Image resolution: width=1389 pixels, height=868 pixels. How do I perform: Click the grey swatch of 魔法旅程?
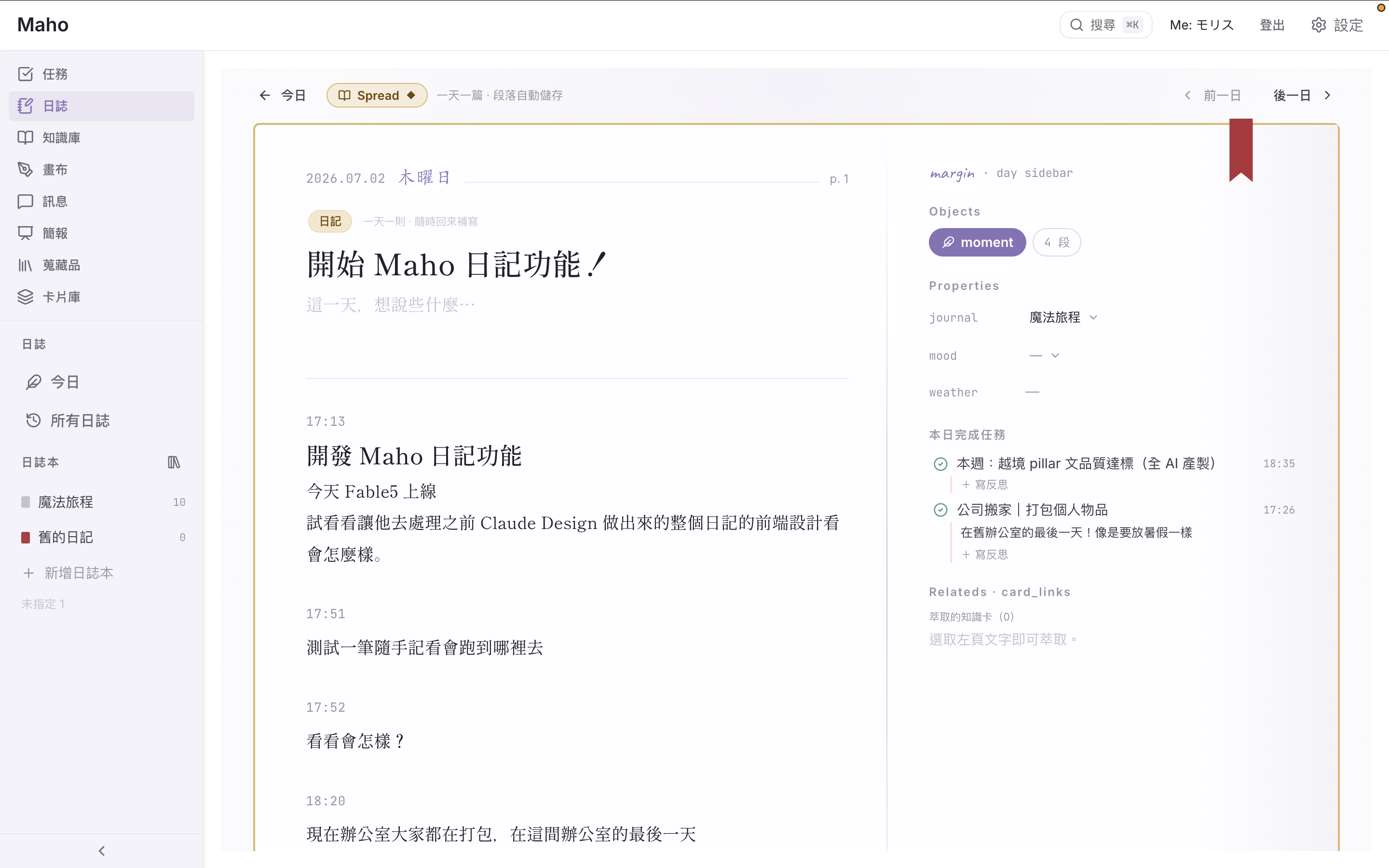pyautogui.click(x=25, y=502)
